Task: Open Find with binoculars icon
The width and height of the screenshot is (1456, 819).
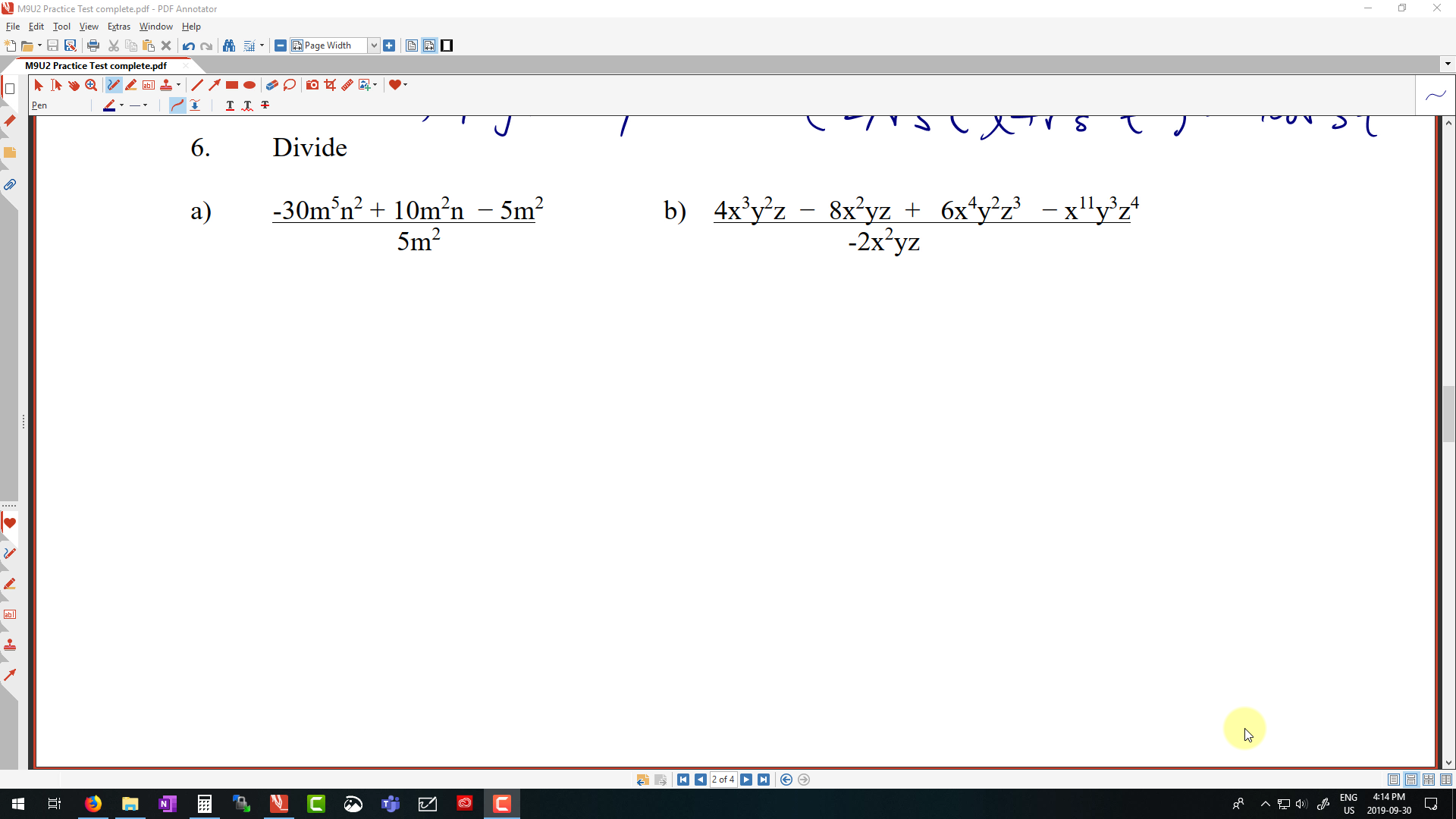Action: (229, 45)
